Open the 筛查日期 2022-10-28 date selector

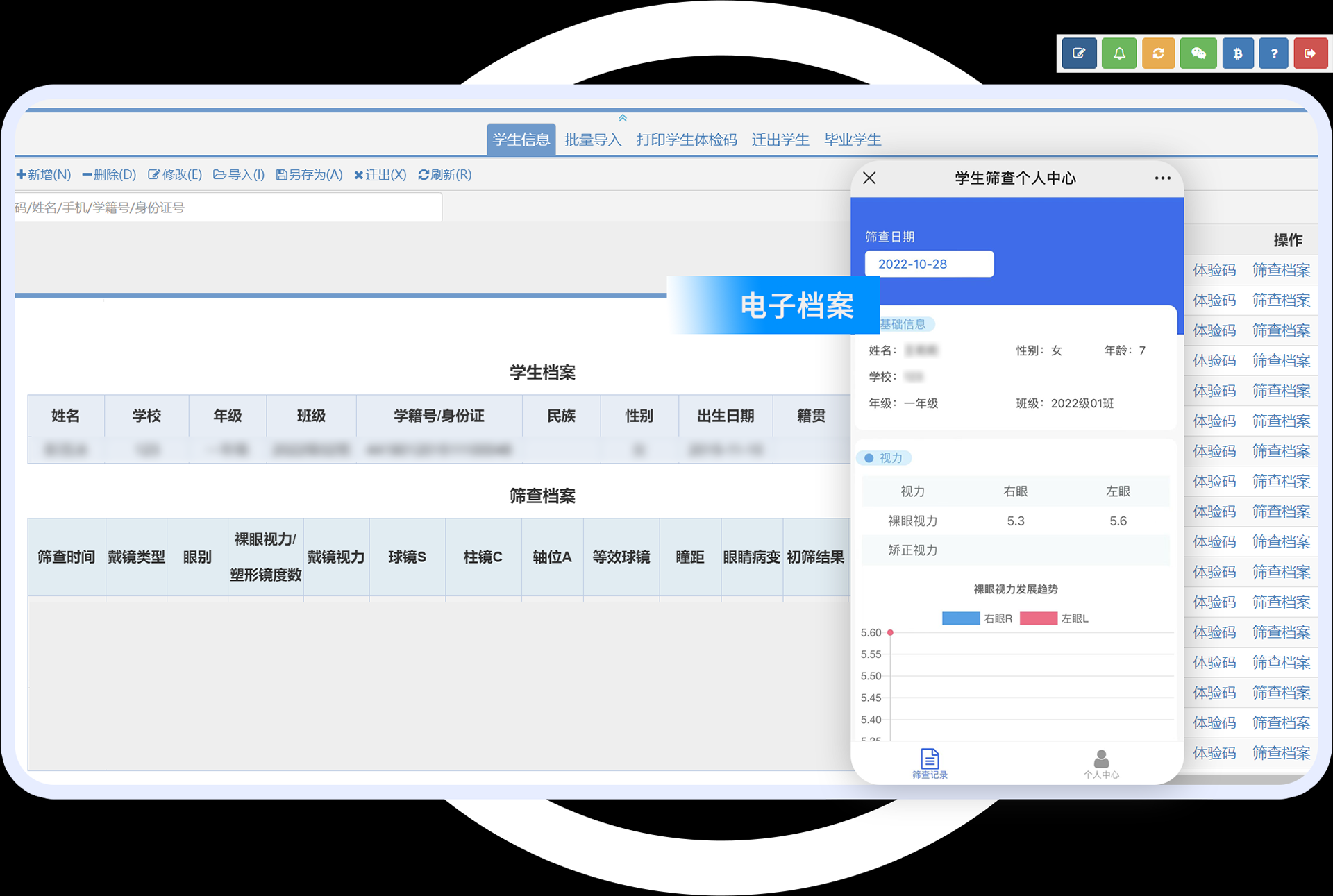(x=929, y=264)
